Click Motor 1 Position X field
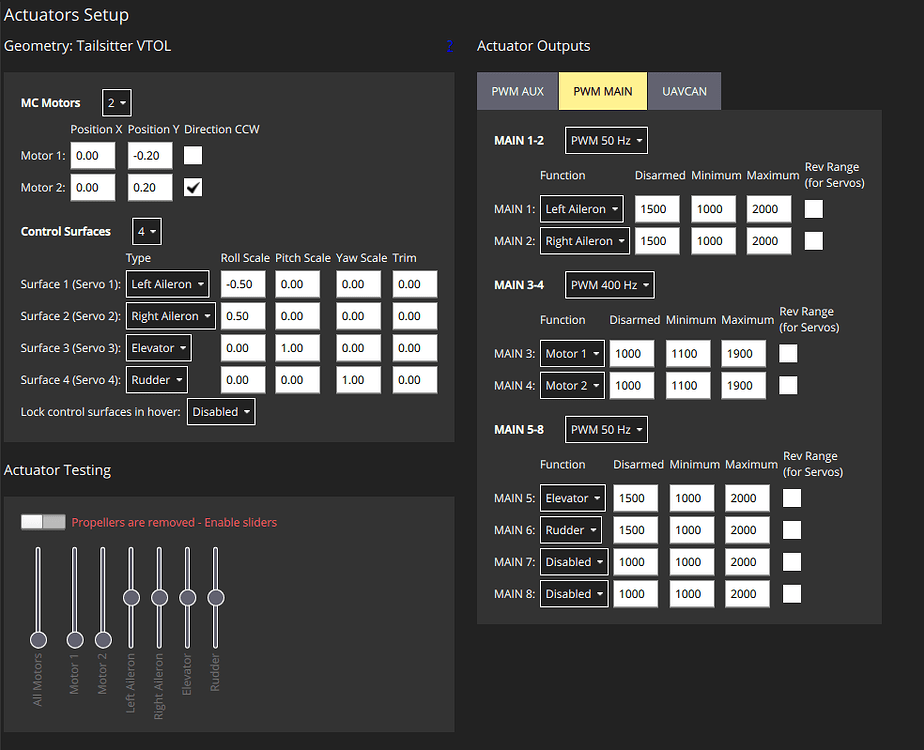 pyautogui.click(x=93, y=156)
